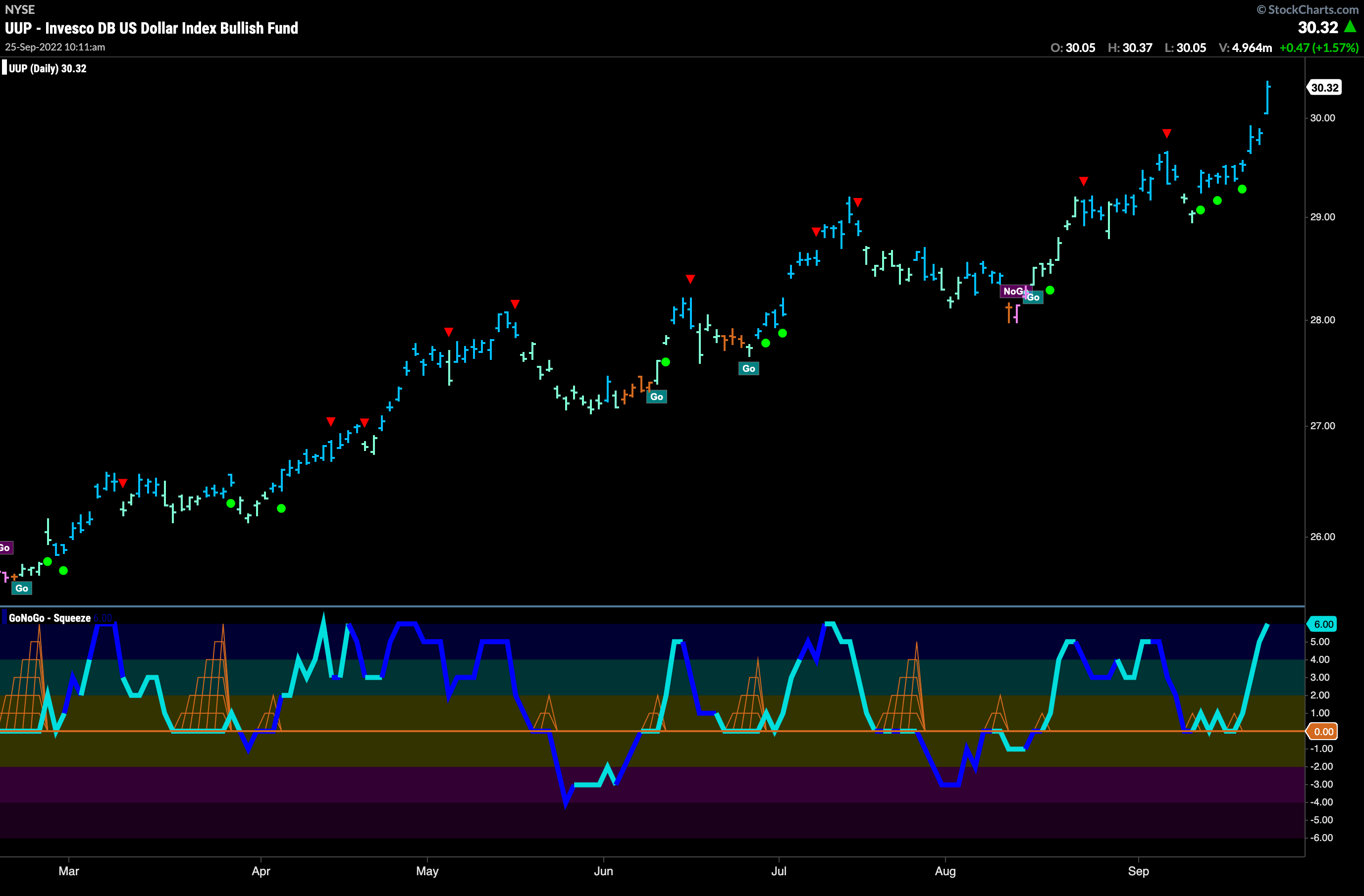This screenshot has width=1364, height=896.
Task: Click the Jul label on the date axis
Action: tap(778, 871)
